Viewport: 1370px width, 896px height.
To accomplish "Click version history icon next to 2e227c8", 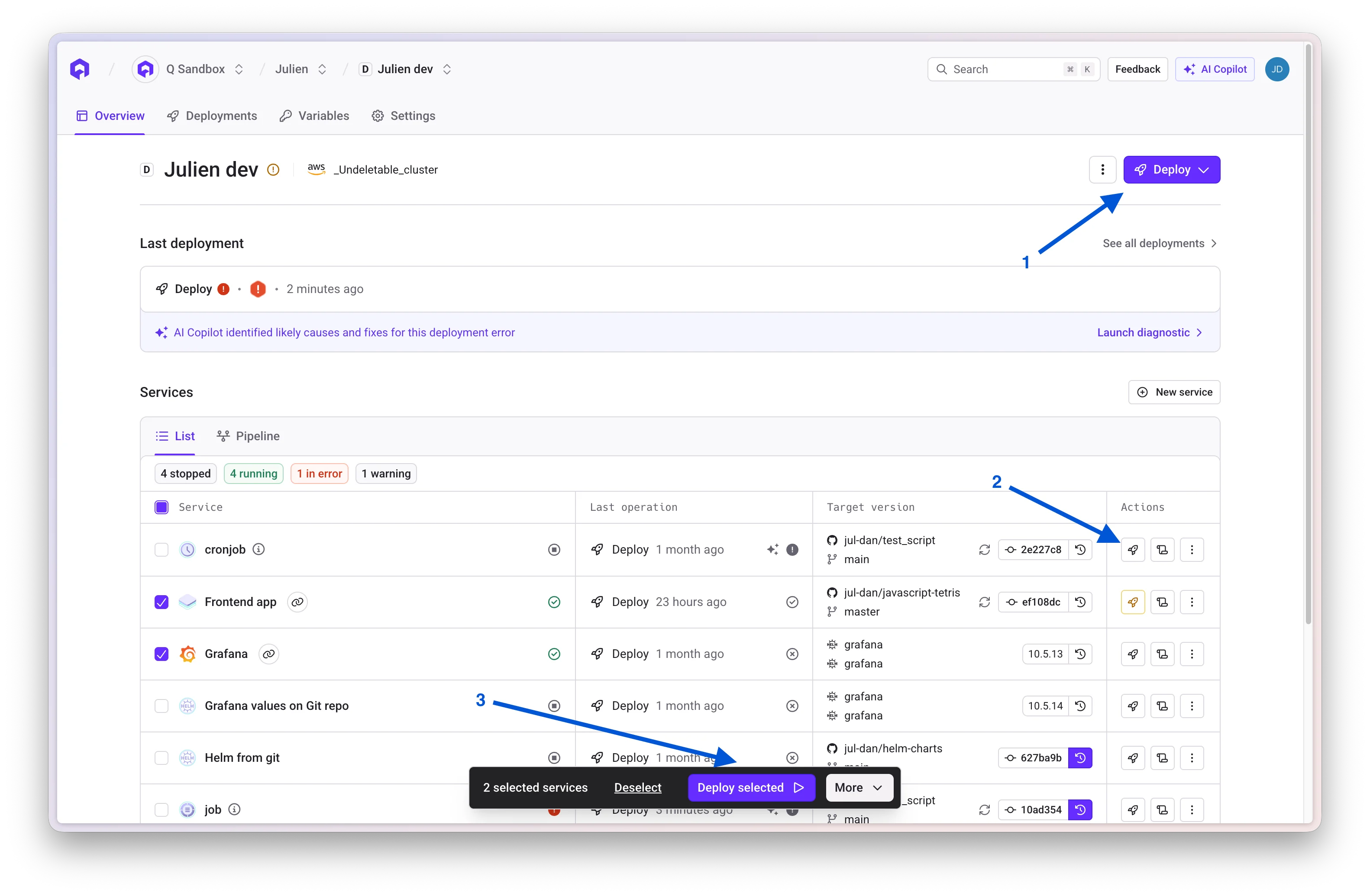I will click(1080, 550).
